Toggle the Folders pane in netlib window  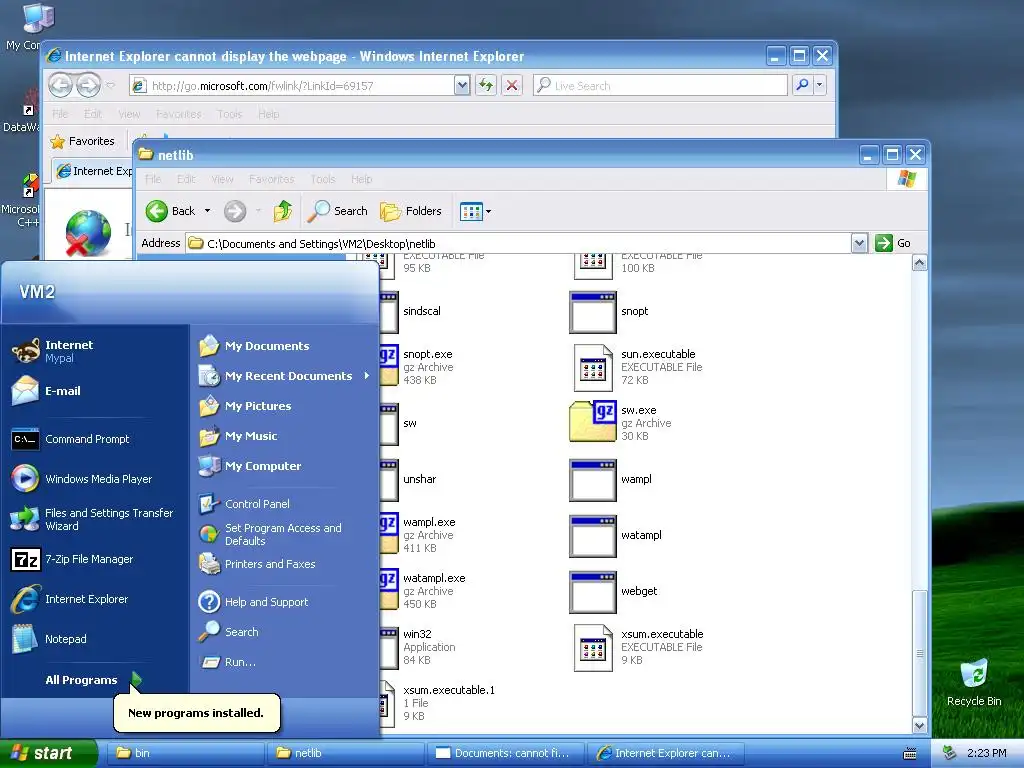pyautogui.click(x=411, y=211)
